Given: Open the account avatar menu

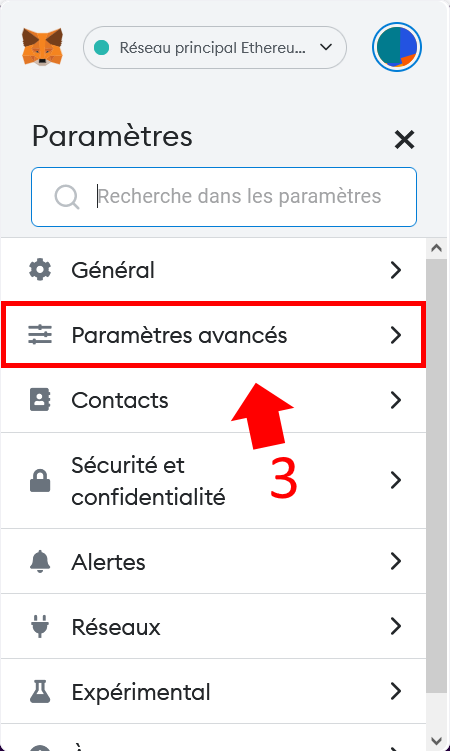Looking at the screenshot, I should (x=396, y=47).
